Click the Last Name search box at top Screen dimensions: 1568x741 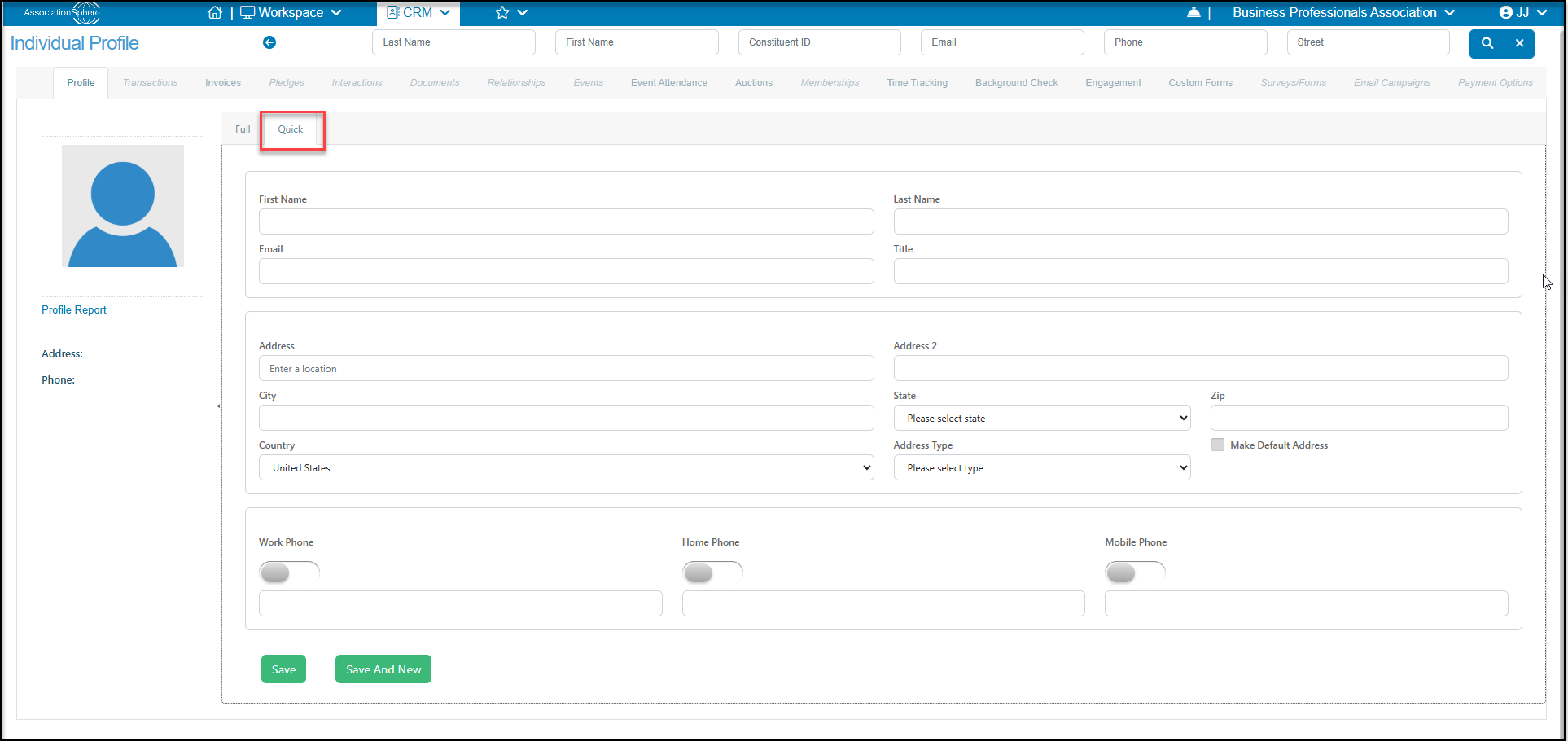454,42
